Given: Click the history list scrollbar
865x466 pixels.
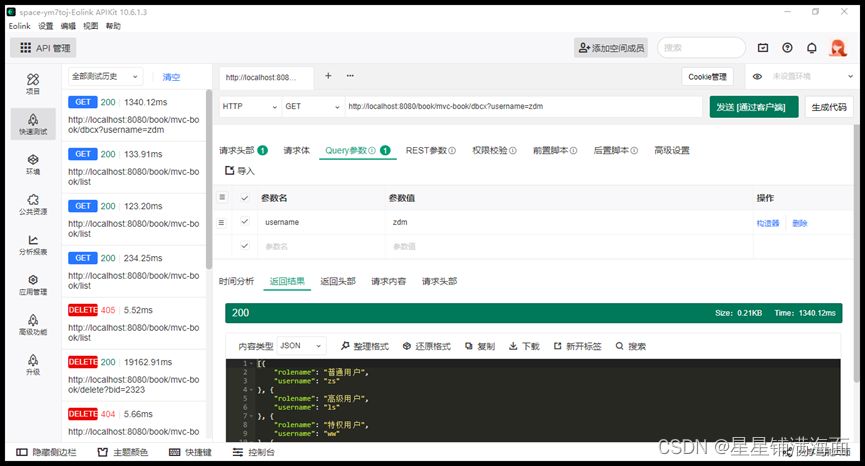Looking at the screenshot, I should click(209, 179).
